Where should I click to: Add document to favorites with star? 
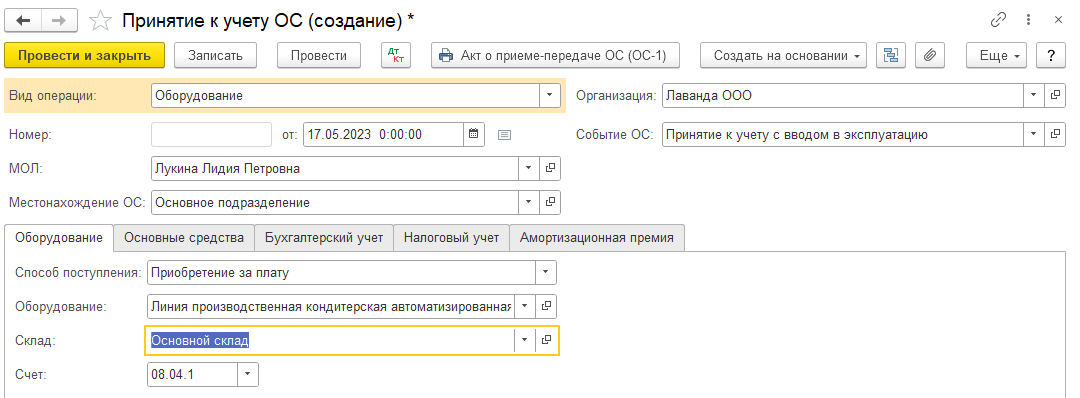pyautogui.click(x=101, y=21)
